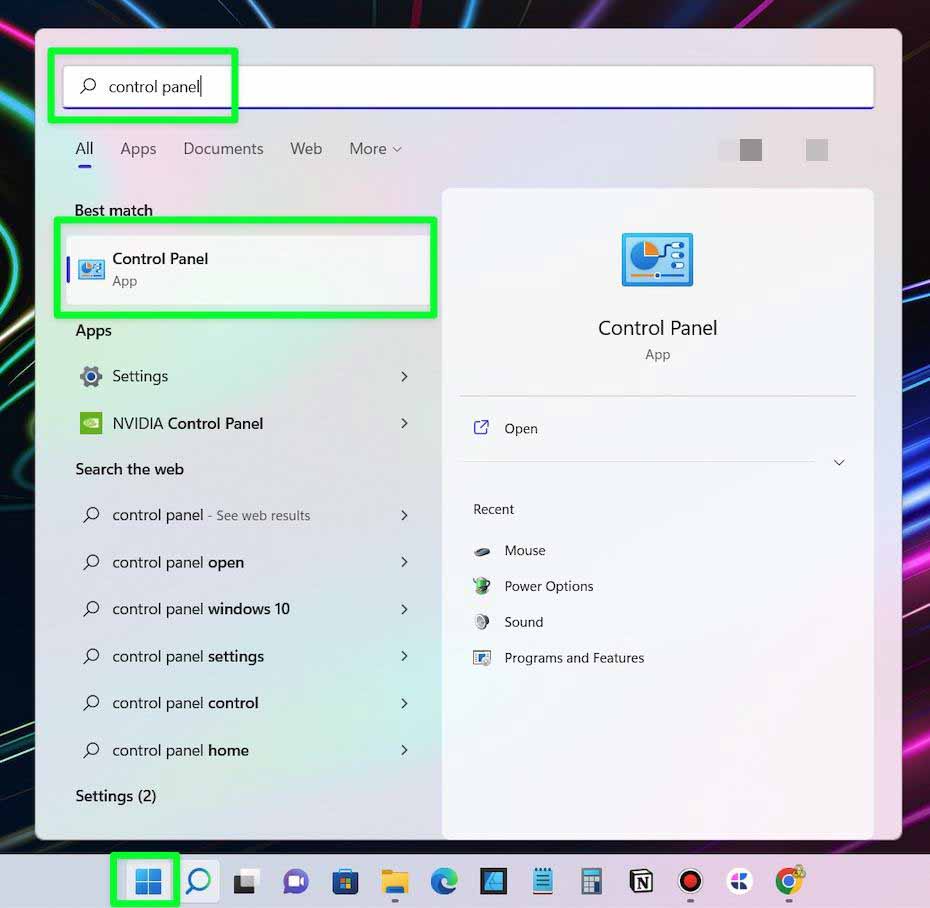Click the Mouse icon under Recent

click(482, 551)
